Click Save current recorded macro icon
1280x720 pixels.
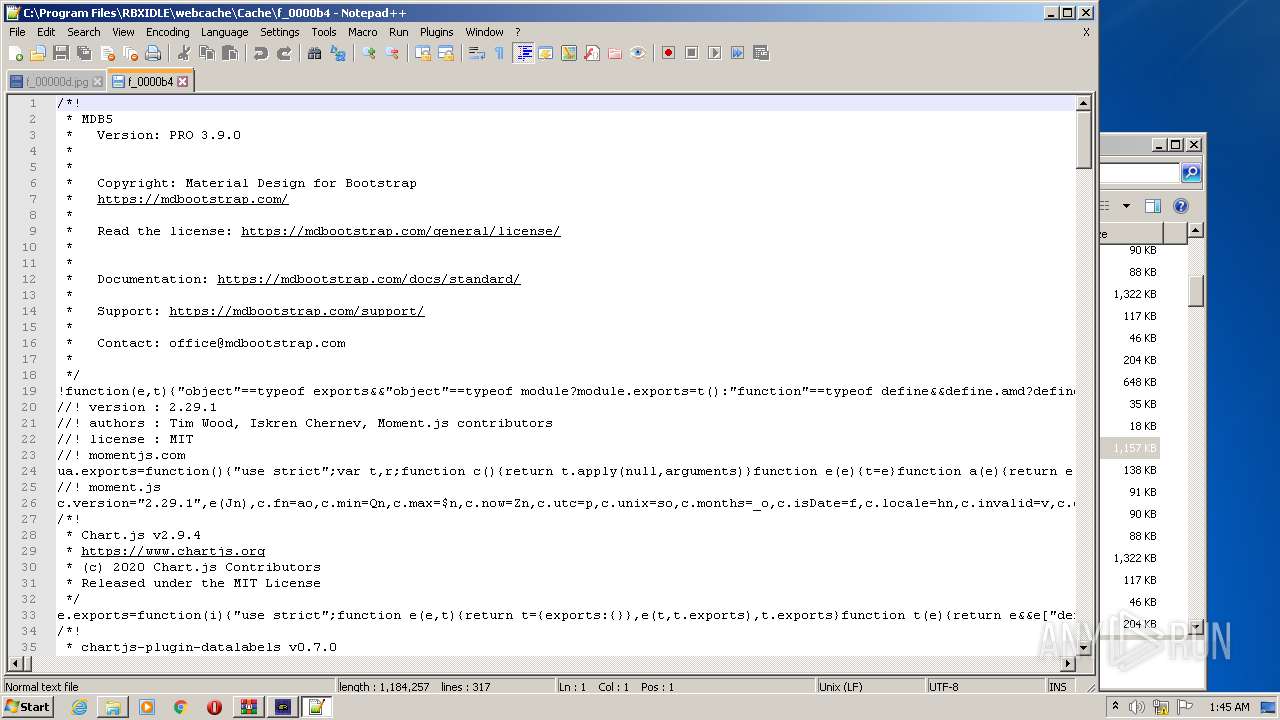pyautogui.click(x=761, y=53)
